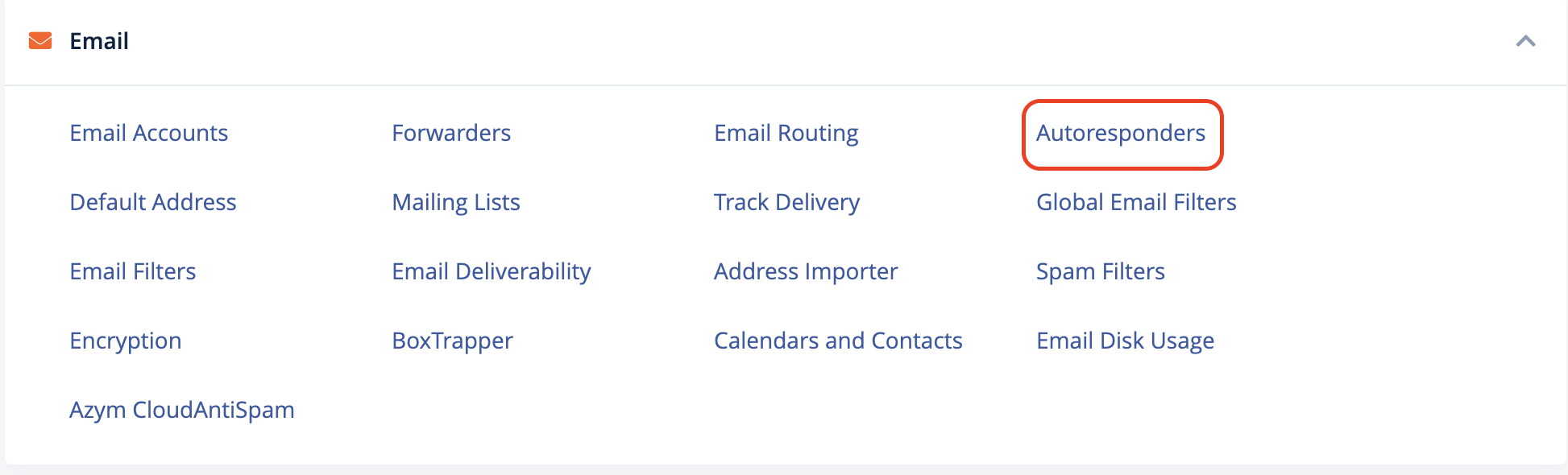View Email Disk Usage
This screenshot has height=475, width=1568.
pyautogui.click(x=1125, y=341)
